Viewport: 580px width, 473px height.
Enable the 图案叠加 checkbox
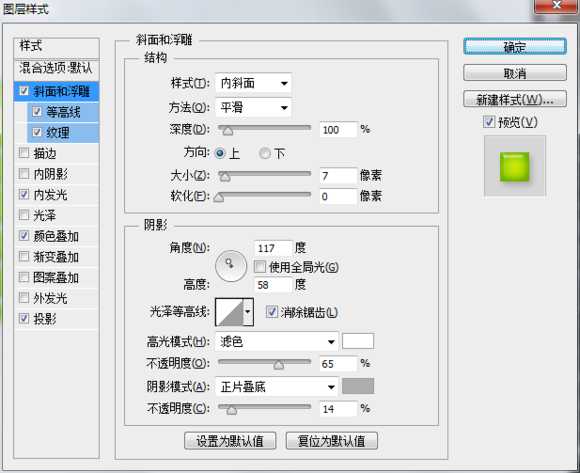point(24,277)
